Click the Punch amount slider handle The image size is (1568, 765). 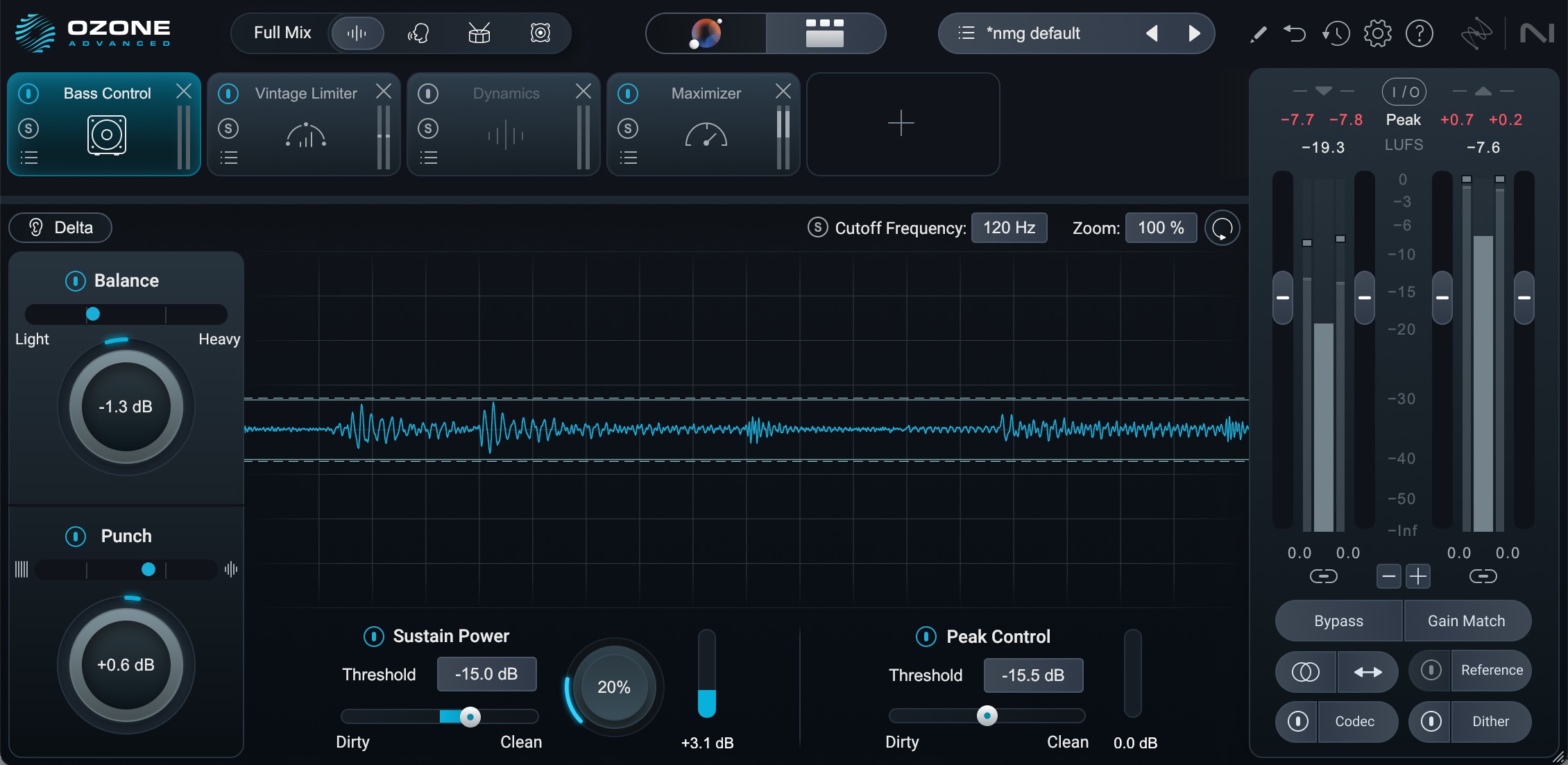147,569
